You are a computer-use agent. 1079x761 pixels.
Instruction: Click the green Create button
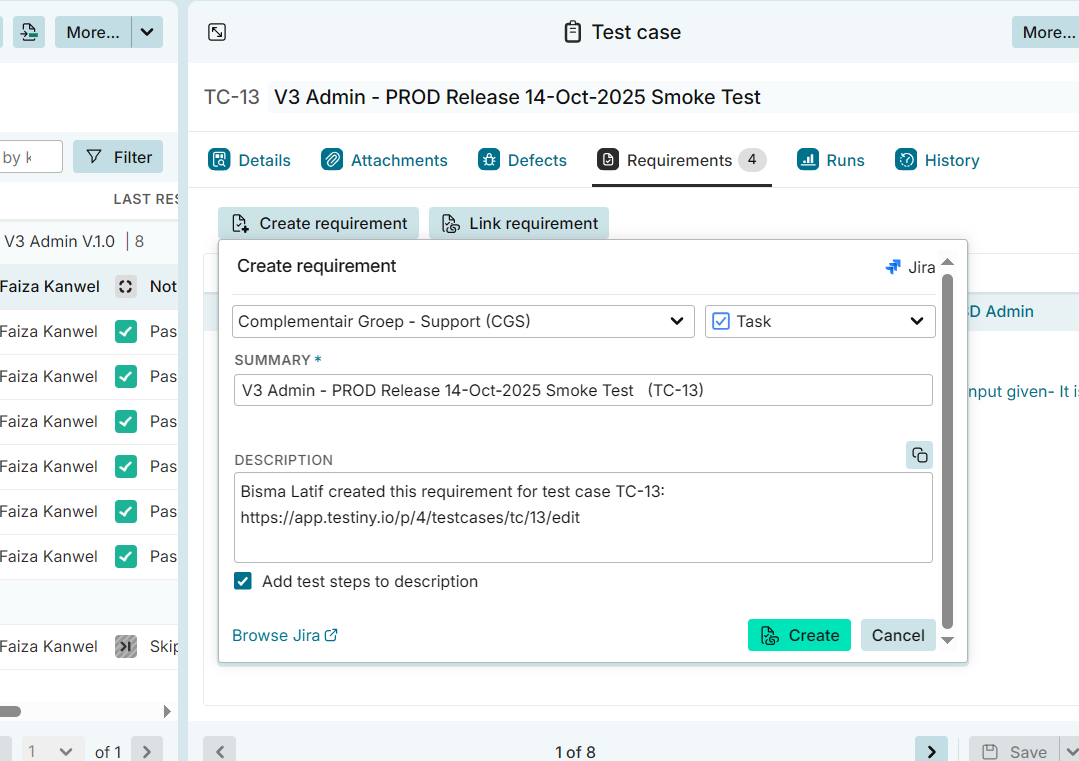point(799,635)
